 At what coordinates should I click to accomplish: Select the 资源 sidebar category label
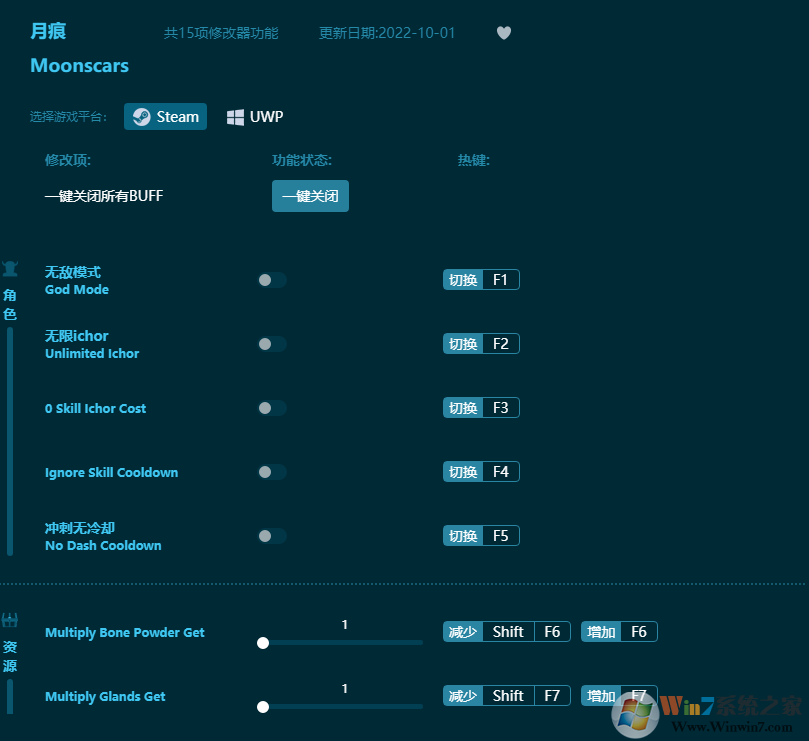point(10,656)
